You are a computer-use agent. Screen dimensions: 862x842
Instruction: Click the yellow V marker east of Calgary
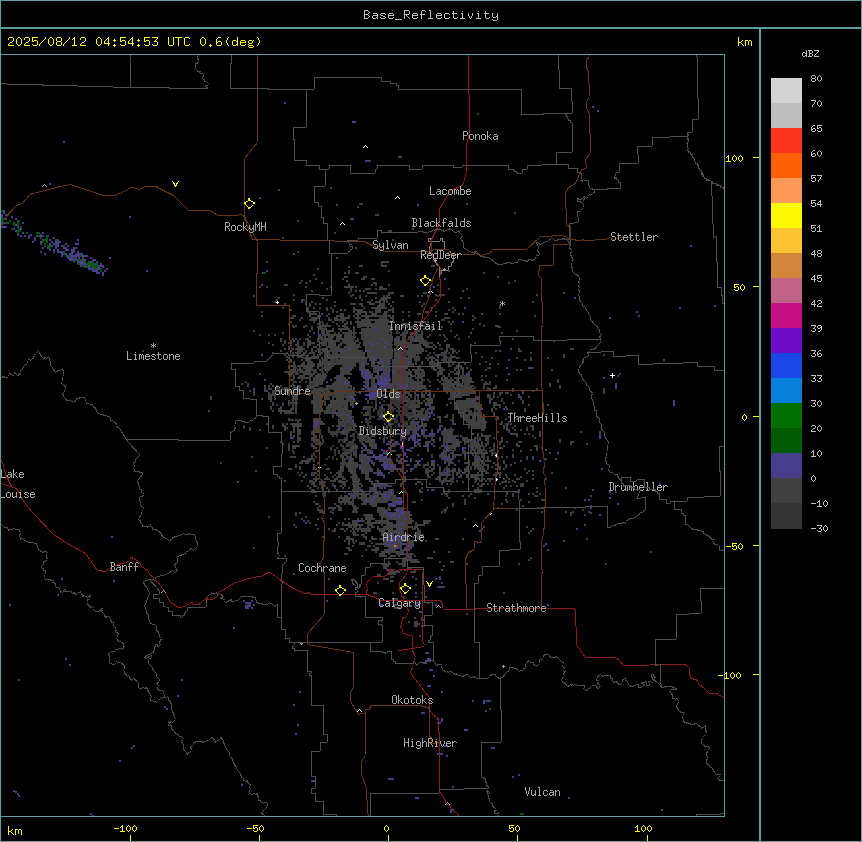(x=429, y=584)
